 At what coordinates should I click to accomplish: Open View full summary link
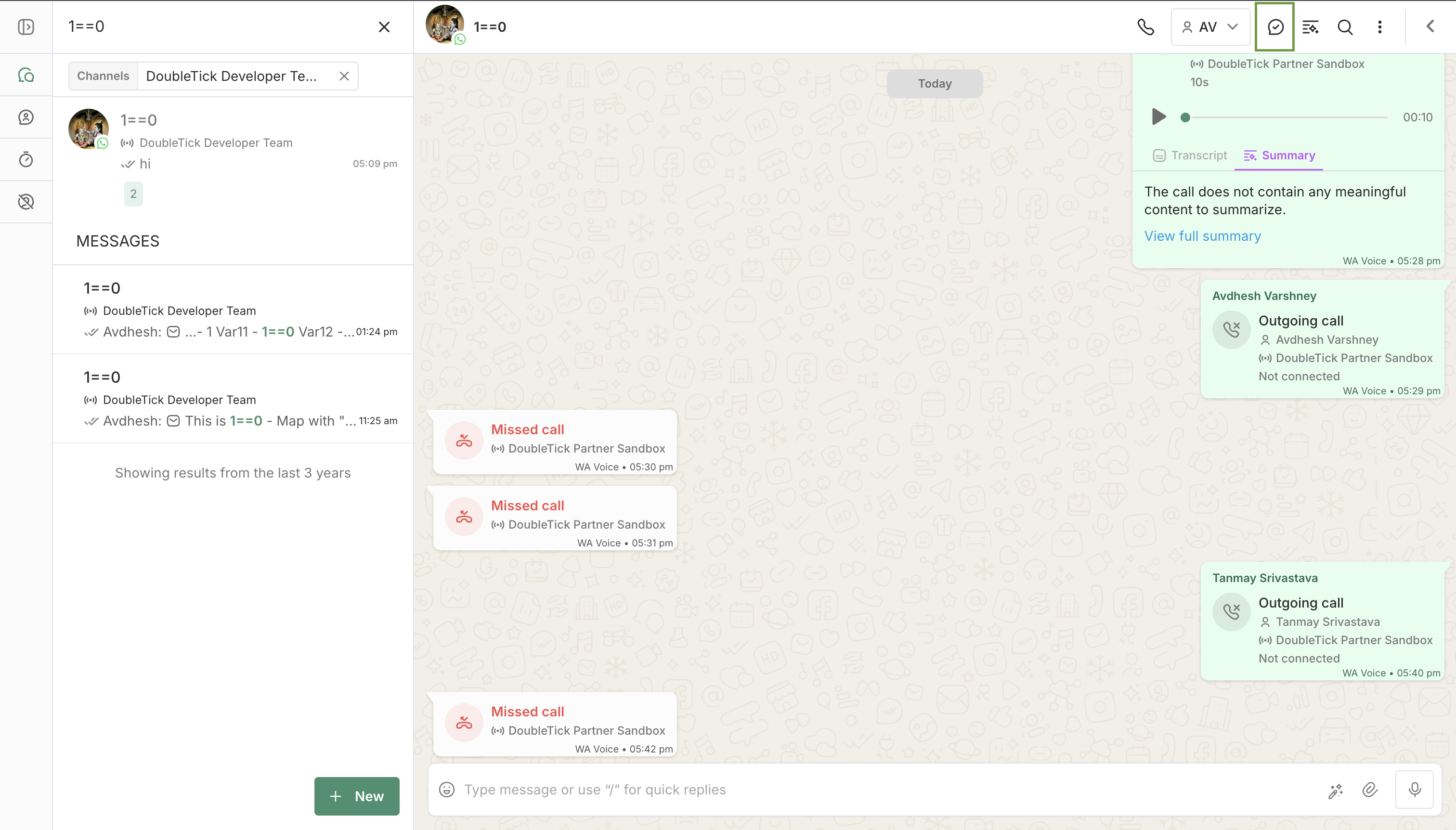[1202, 236]
